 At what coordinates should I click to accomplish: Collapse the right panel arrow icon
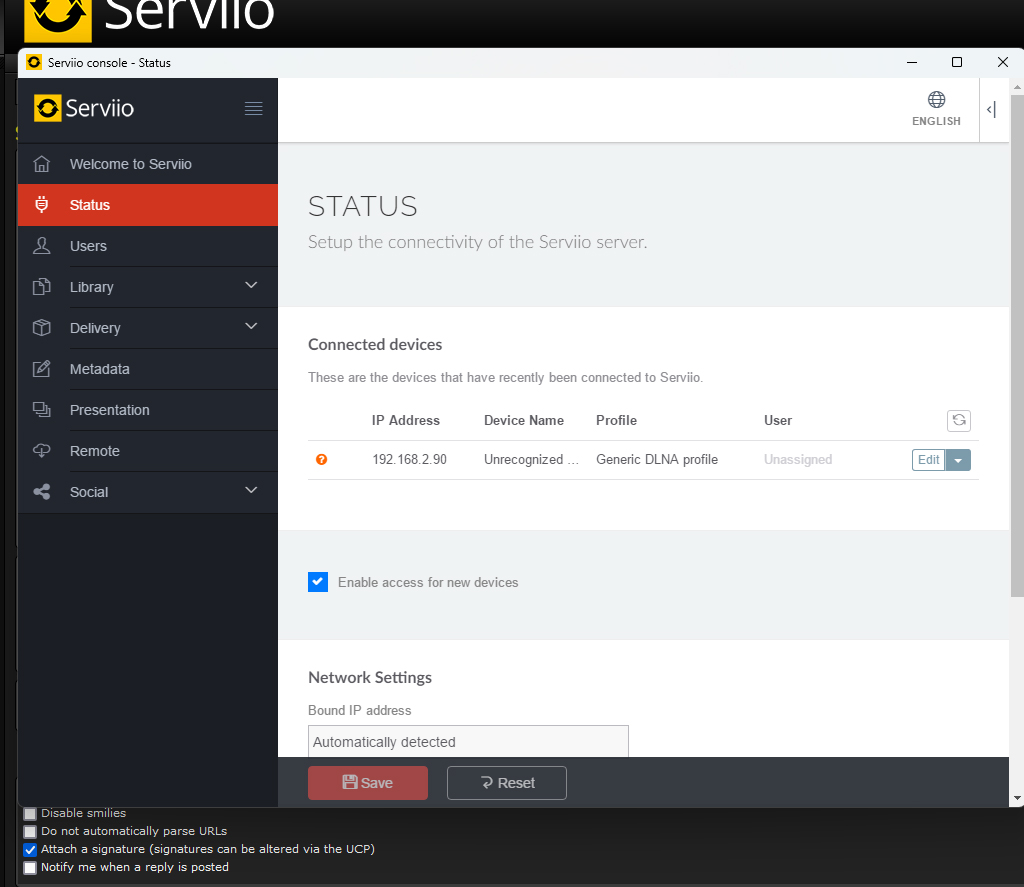[991, 110]
